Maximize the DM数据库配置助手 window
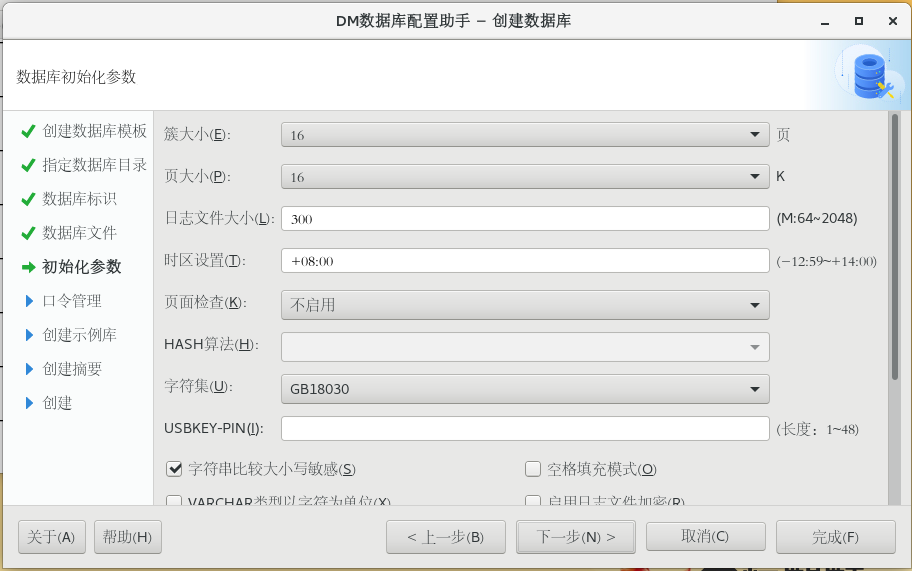Screen dimensions: 912x571 [x=858, y=21]
